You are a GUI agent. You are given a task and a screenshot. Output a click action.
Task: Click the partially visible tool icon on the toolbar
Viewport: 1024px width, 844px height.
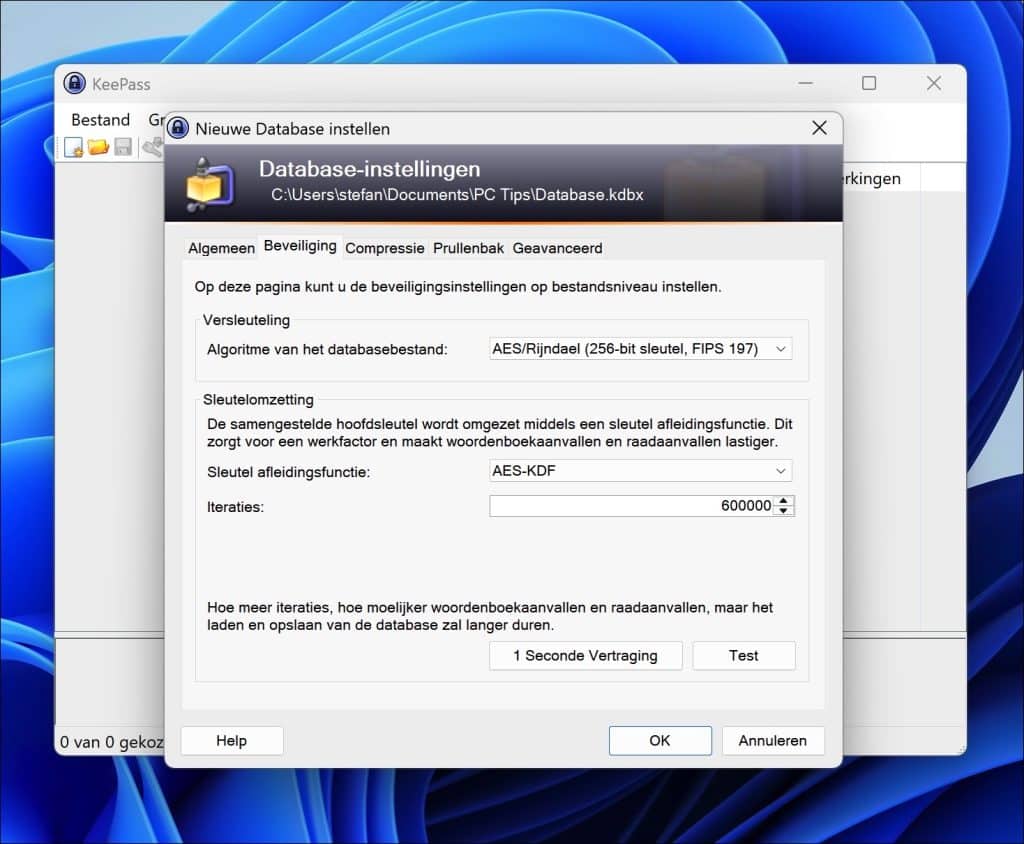pyautogui.click(x=154, y=147)
